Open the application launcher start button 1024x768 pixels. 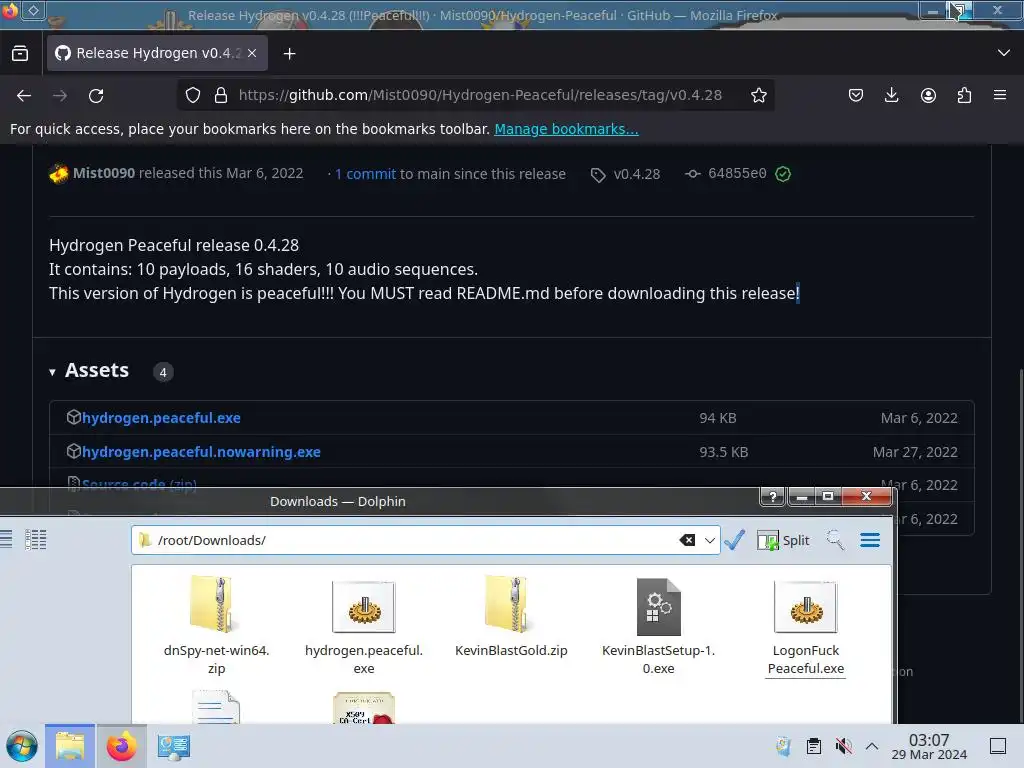(x=22, y=746)
